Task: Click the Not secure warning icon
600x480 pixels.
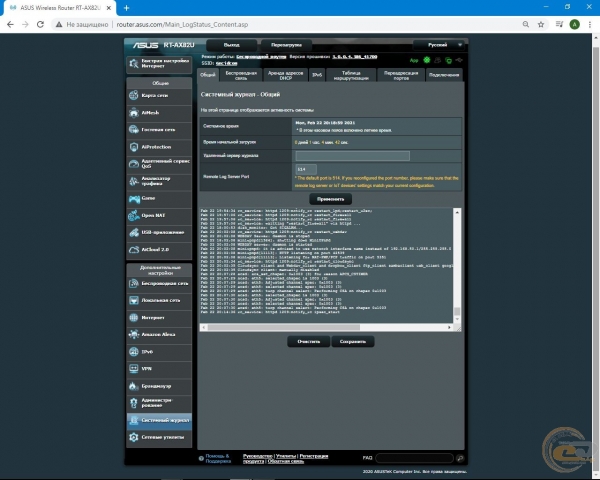Action: coord(59,24)
